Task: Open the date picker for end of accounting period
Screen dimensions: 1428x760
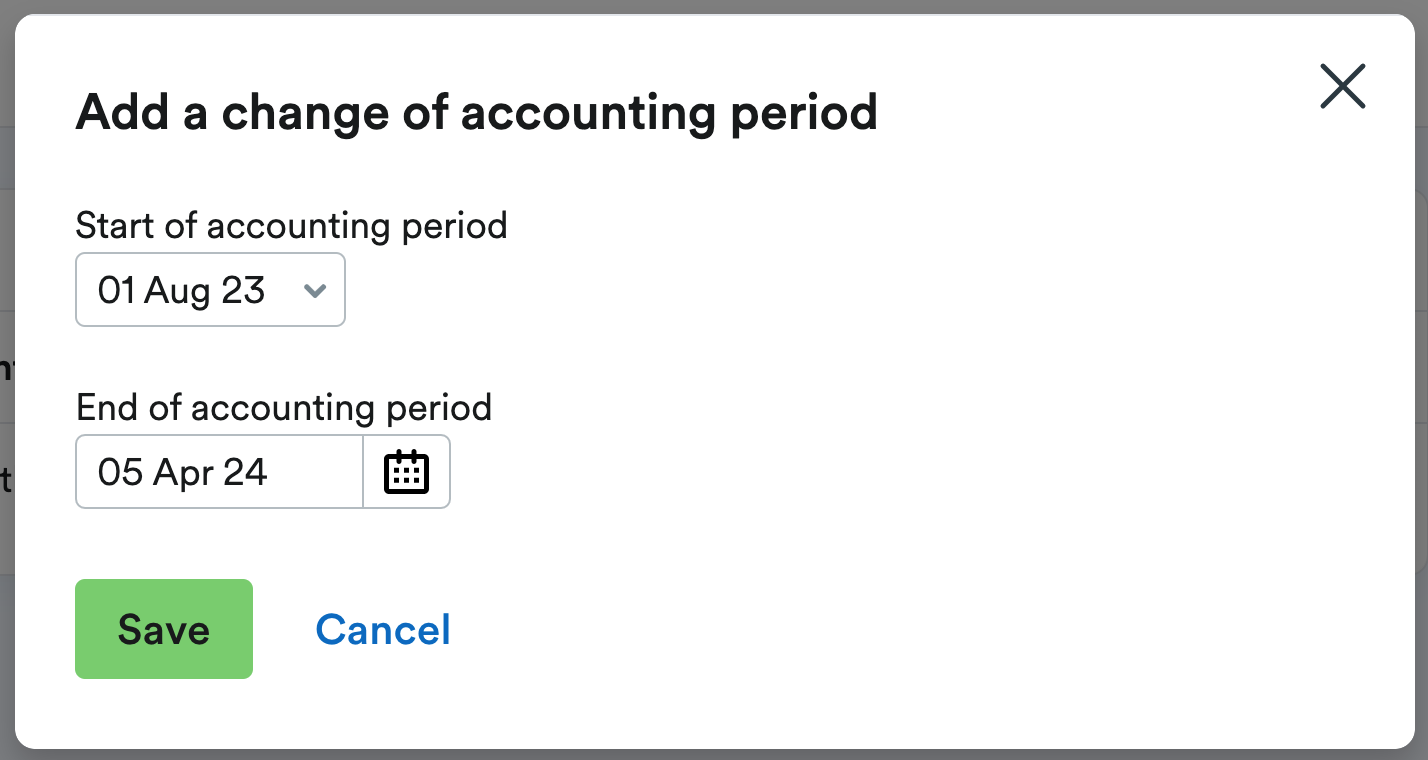Action: tap(406, 471)
